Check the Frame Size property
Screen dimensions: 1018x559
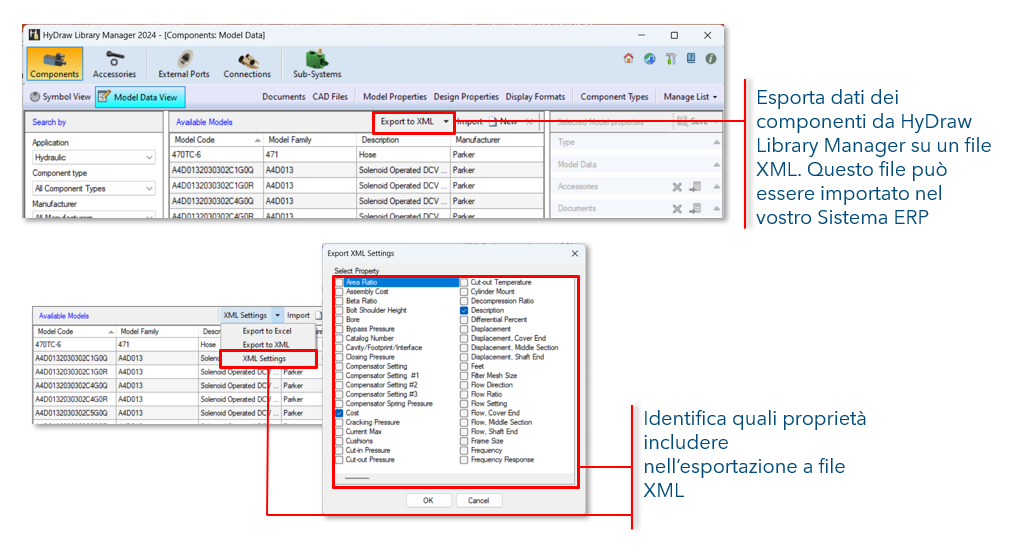(464, 441)
